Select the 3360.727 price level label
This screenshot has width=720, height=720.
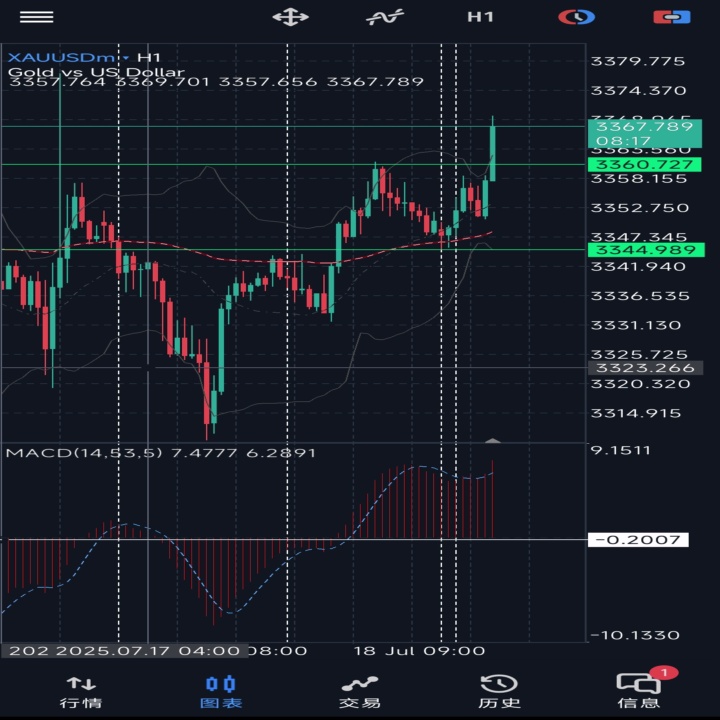(x=645, y=164)
